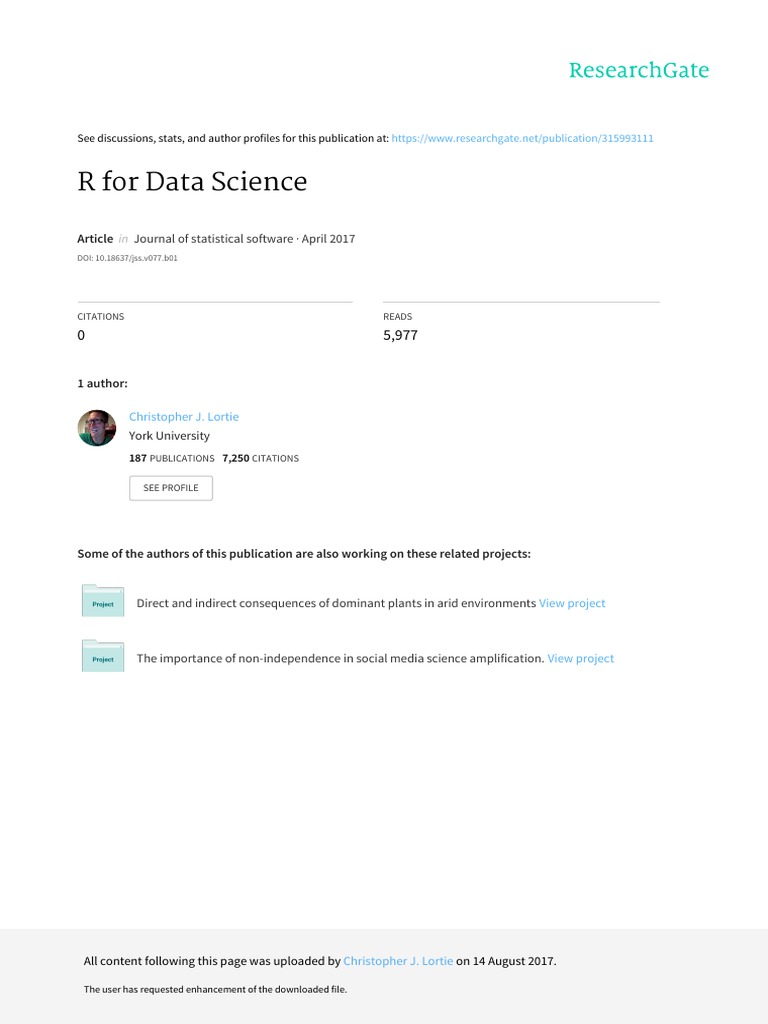768x1024 pixels.
Task: Click the DOI 10.18637/jss.v077.b01 text
Action: [127, 258]
